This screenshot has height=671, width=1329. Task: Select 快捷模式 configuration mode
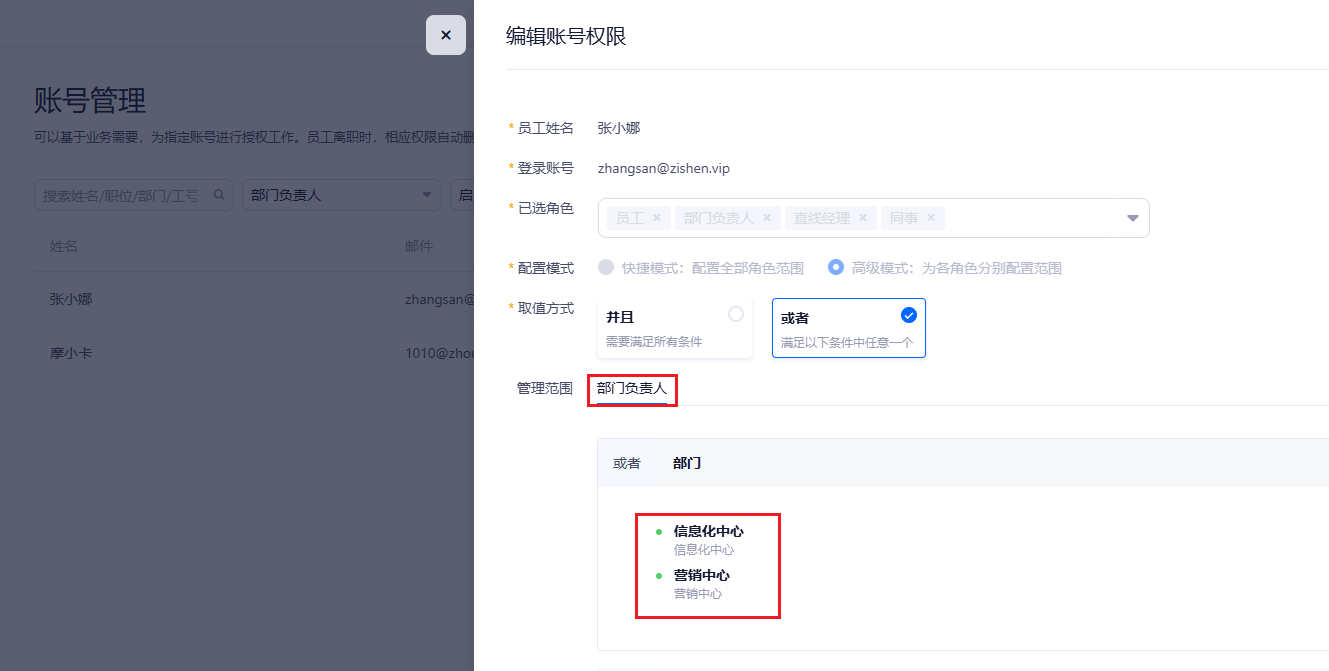coord(606,268)
